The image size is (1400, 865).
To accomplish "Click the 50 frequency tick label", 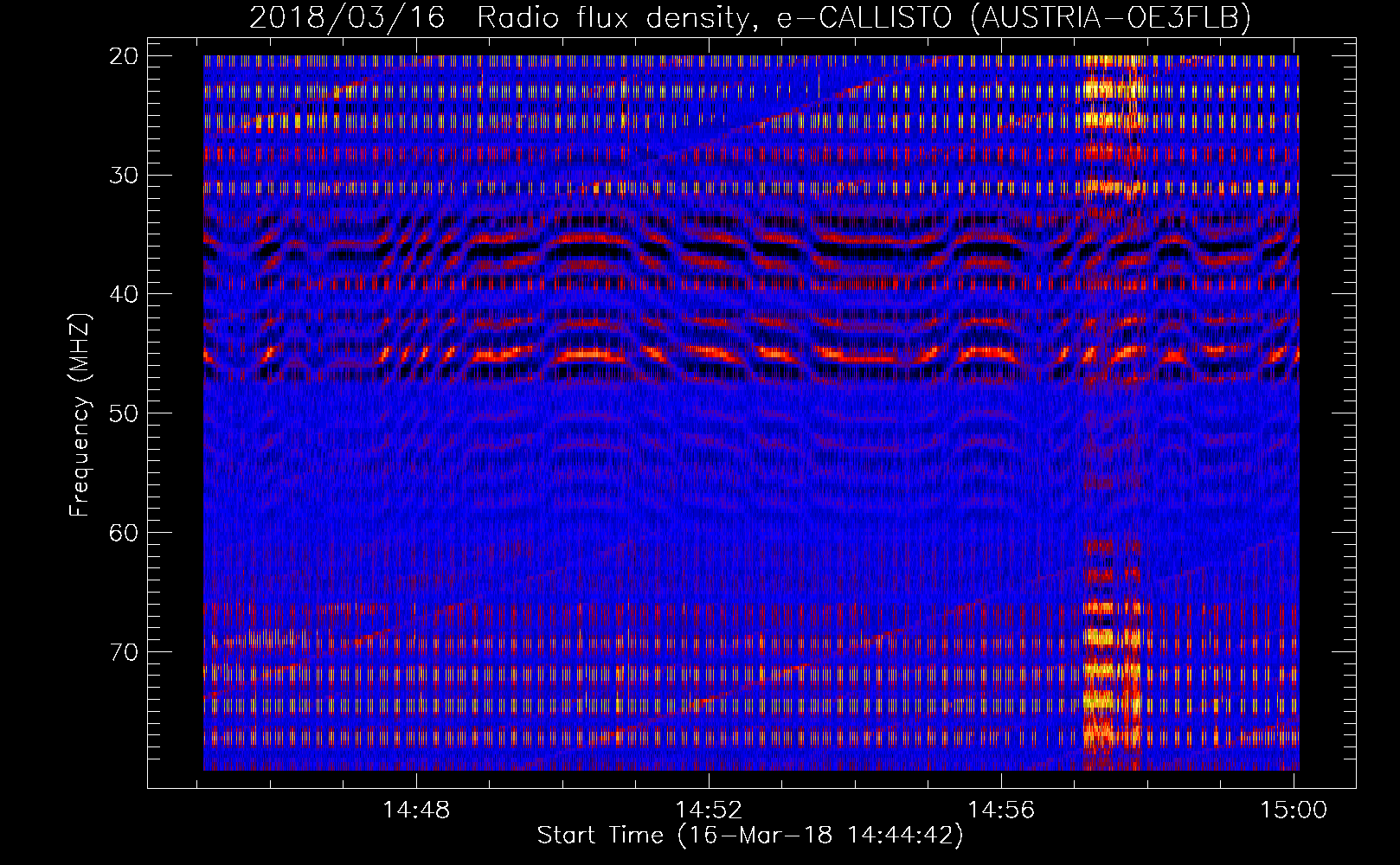I will tap(124, 413).
